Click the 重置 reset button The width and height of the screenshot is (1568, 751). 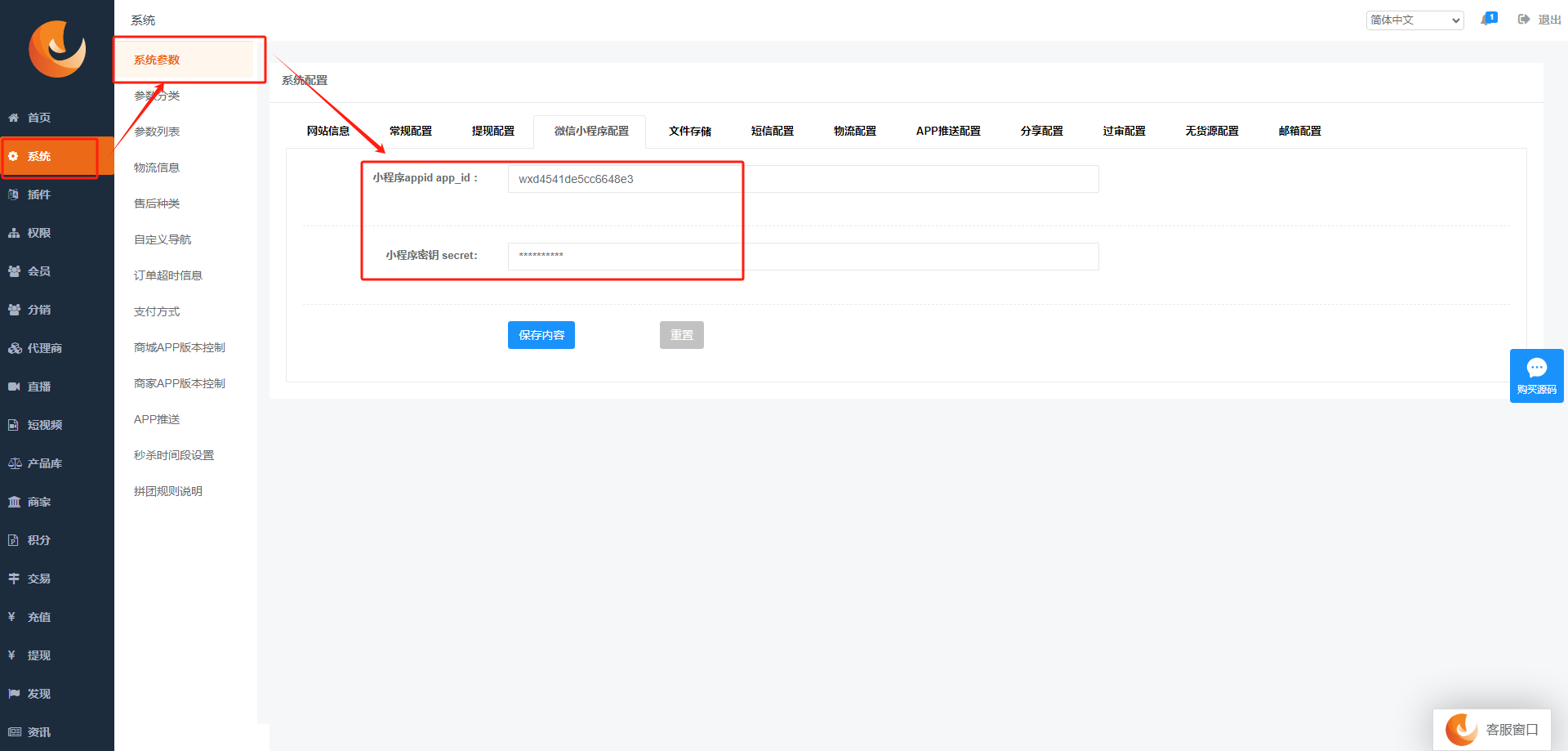(x=682, y=335)
